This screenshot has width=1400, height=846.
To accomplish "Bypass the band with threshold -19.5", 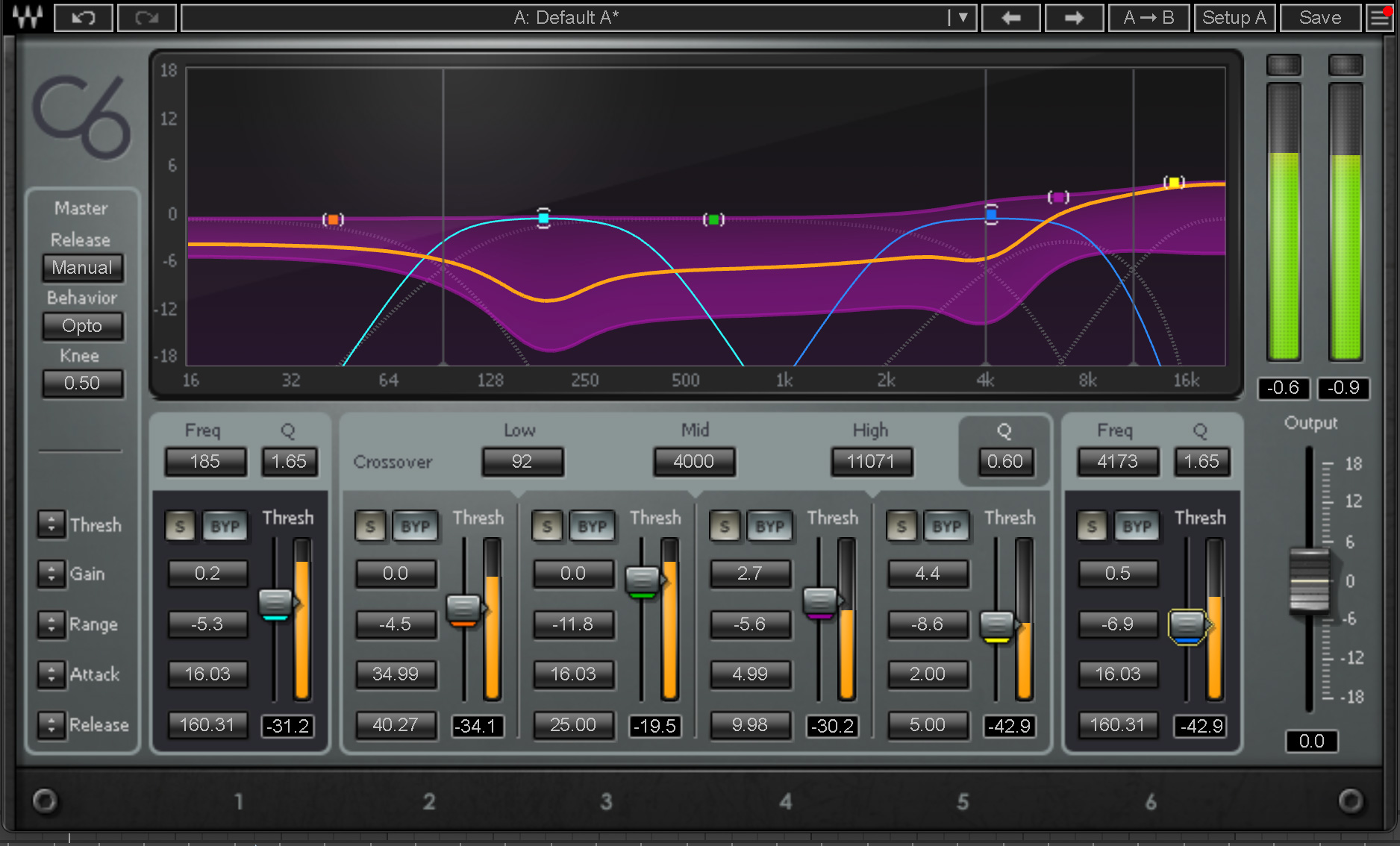I will click(592, 527).
